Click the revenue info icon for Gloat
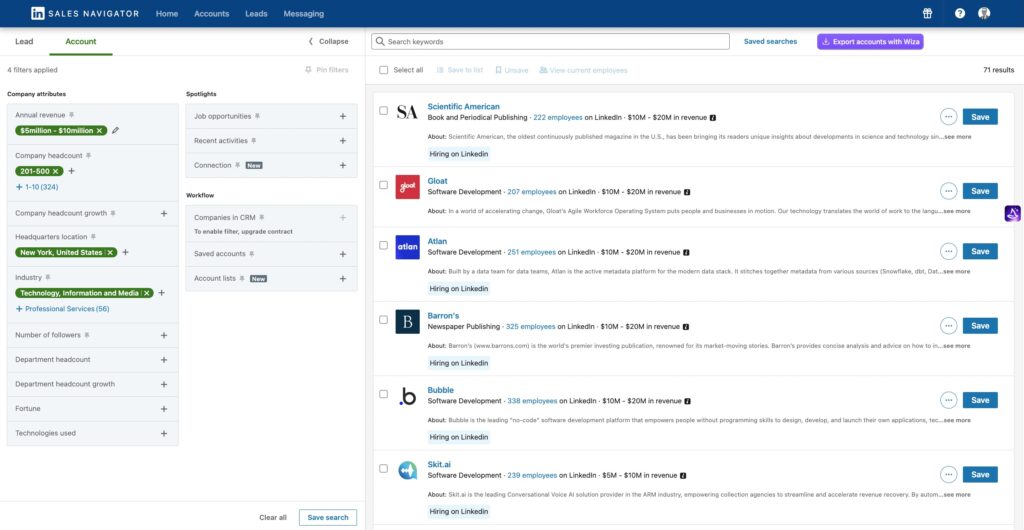The image size is (1024, 530). click(686, 192)
